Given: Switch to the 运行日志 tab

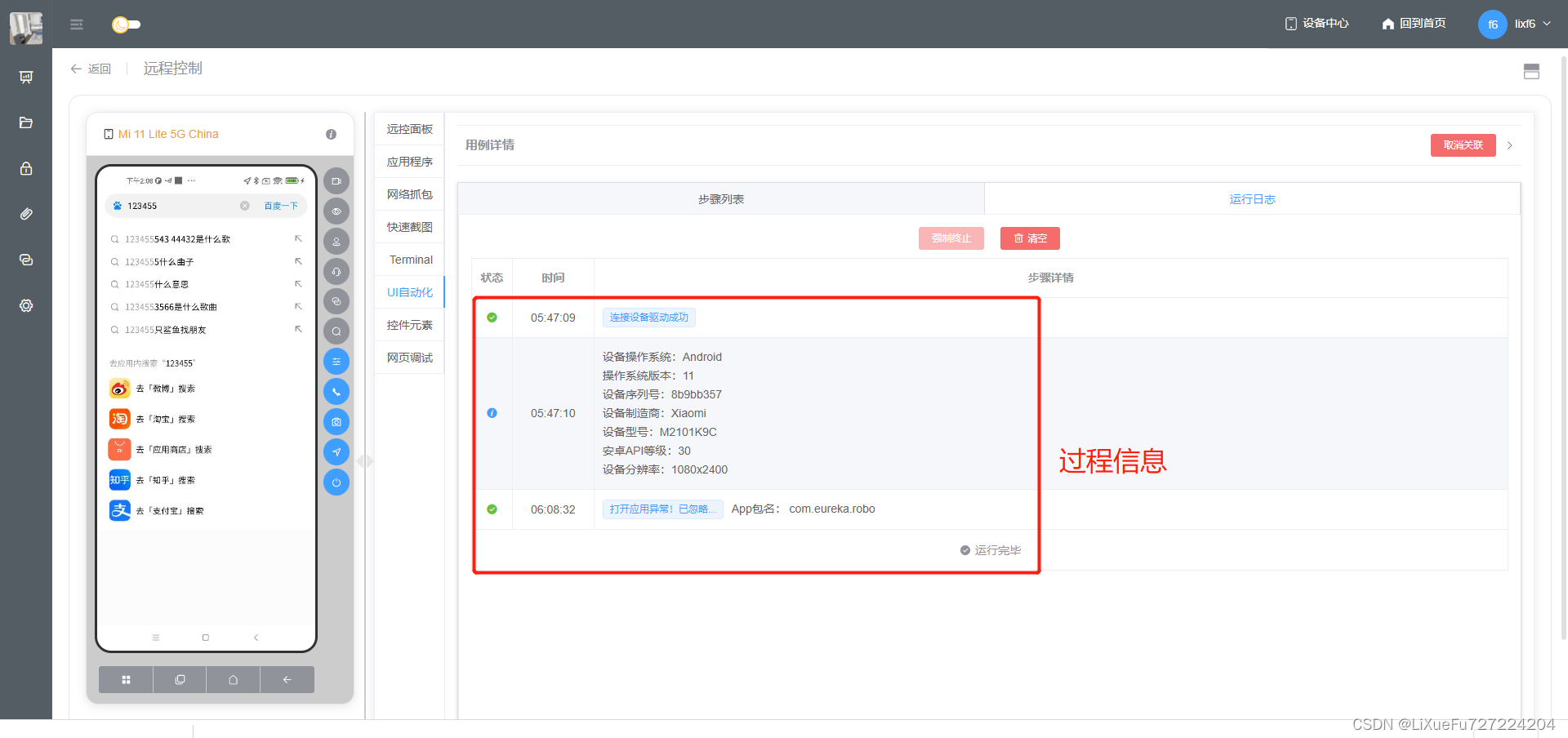Looking at the screenshot, I should 1251,199.
